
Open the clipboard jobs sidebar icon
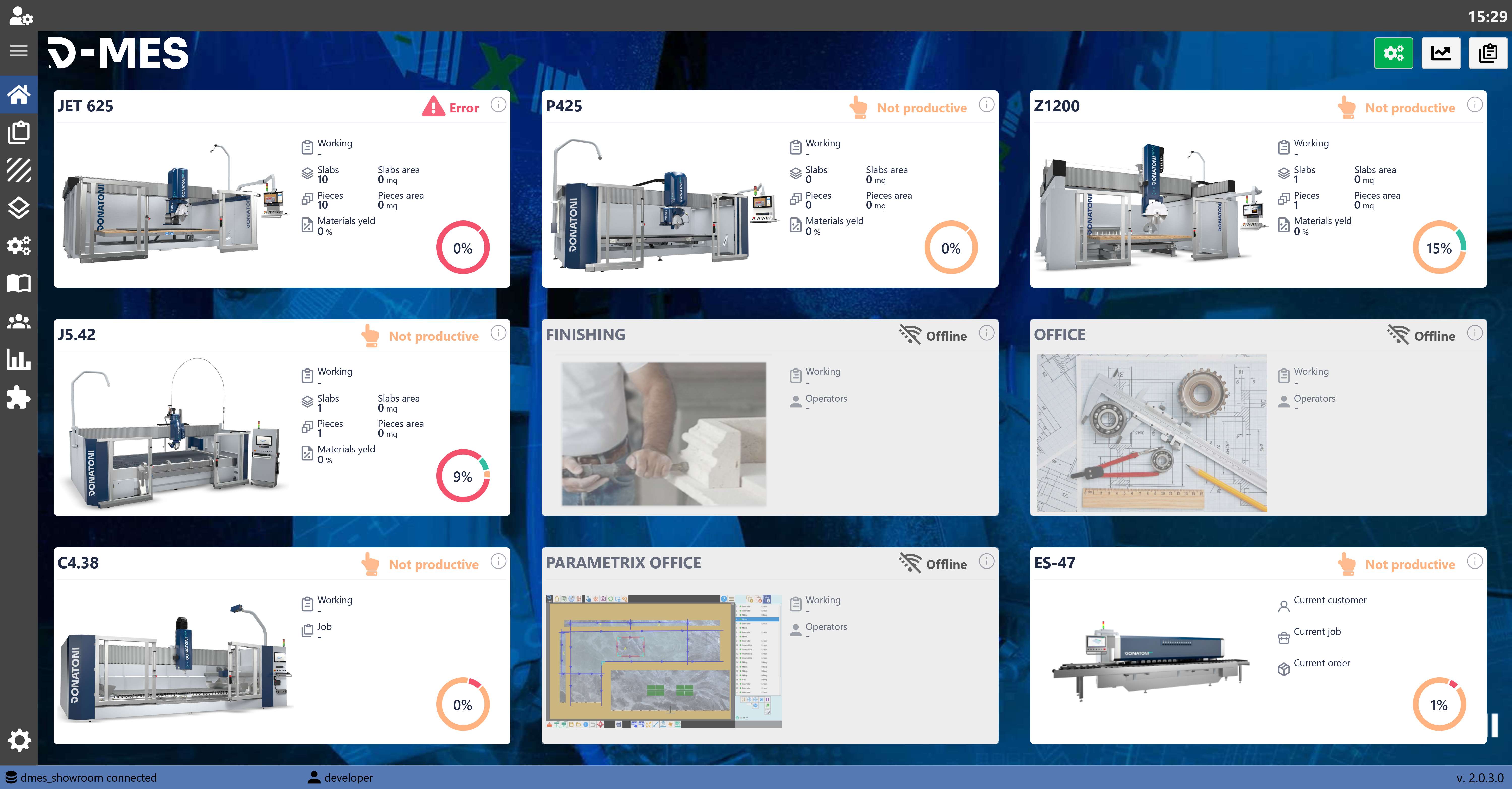(19, 132)
